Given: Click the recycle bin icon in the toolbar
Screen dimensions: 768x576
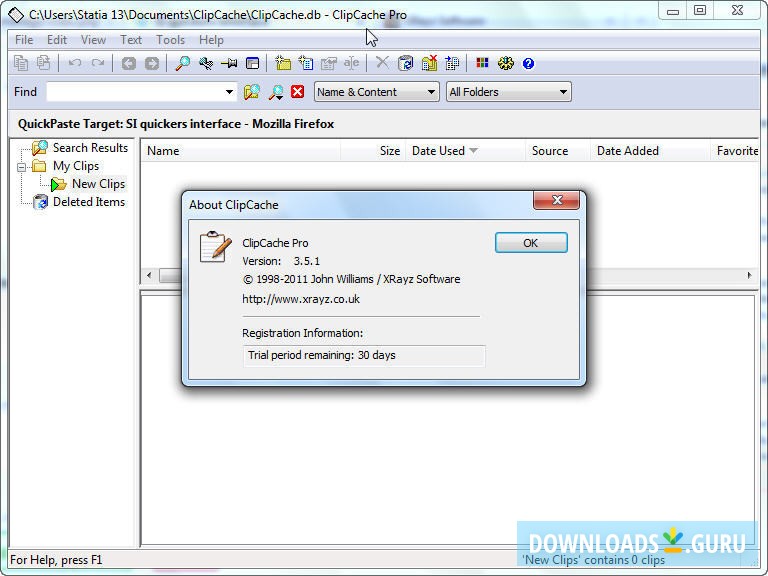Looking at the screenshot, I should (406, 63).
